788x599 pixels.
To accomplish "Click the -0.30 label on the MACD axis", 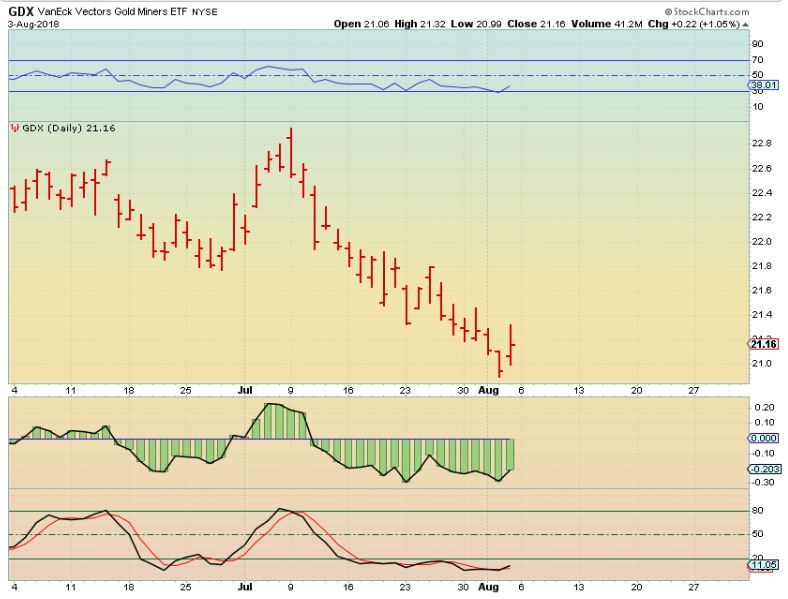I will click(763, 482).
